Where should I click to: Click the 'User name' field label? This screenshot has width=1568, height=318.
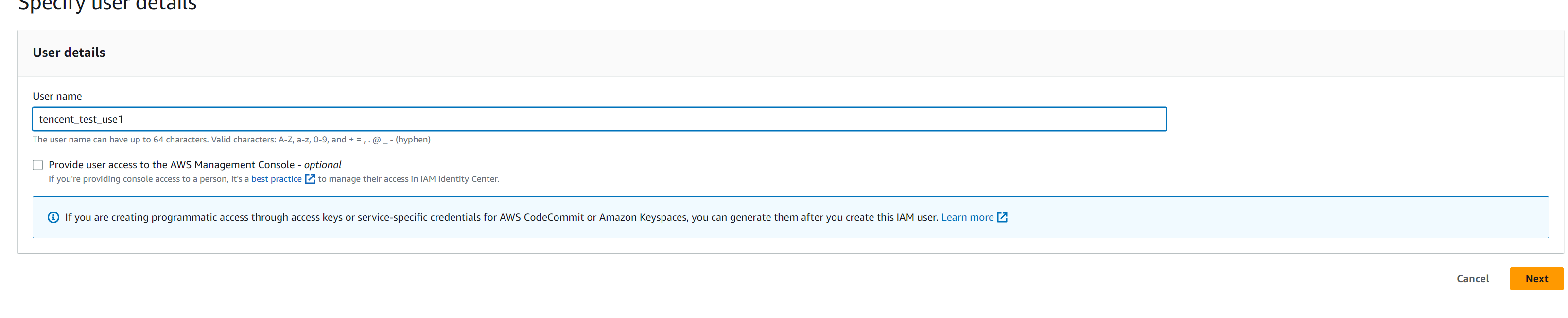(x=57, y=96)
